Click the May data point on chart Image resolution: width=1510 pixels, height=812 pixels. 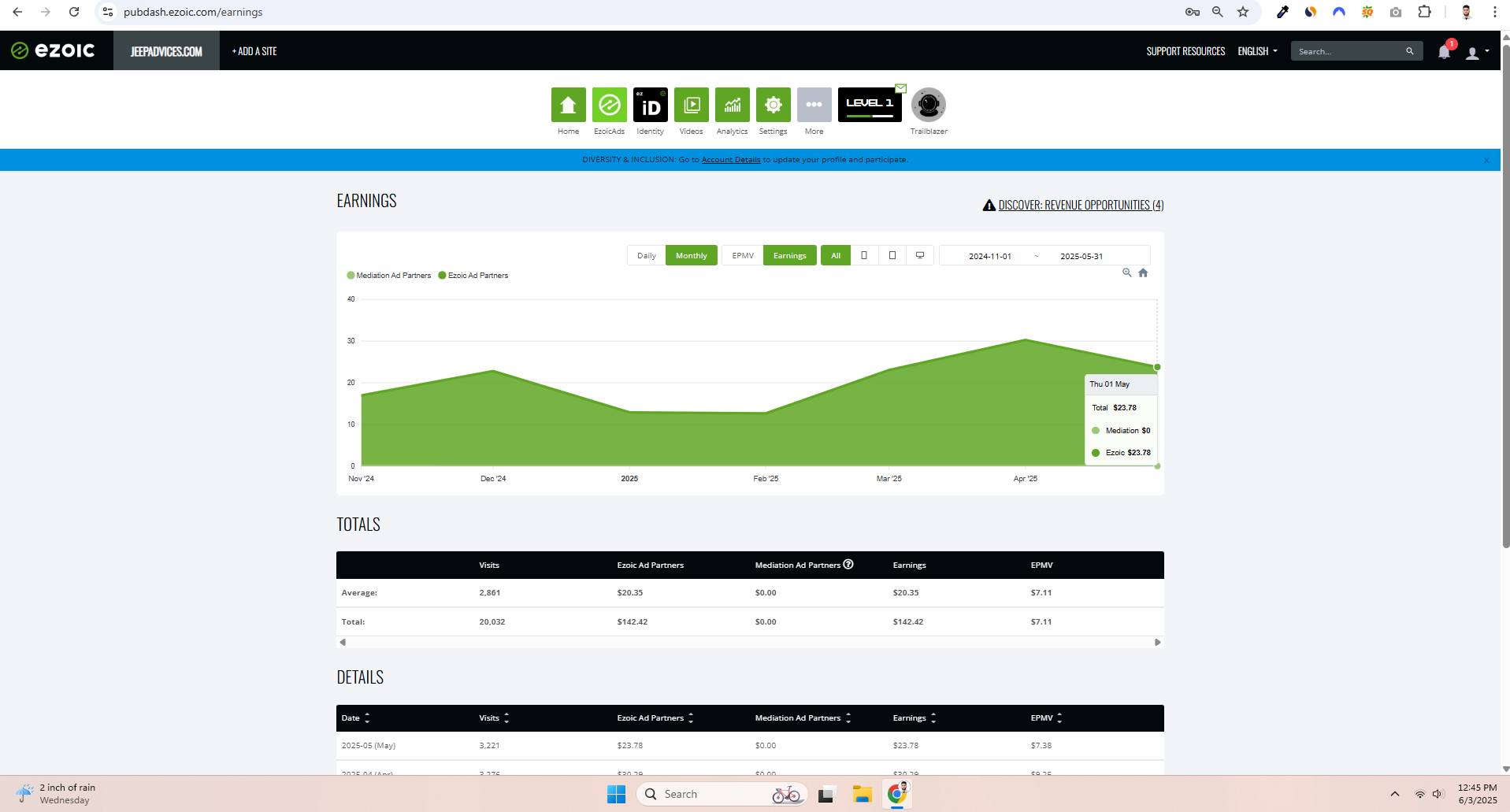pyautogui.click(x=1157, y=367)
